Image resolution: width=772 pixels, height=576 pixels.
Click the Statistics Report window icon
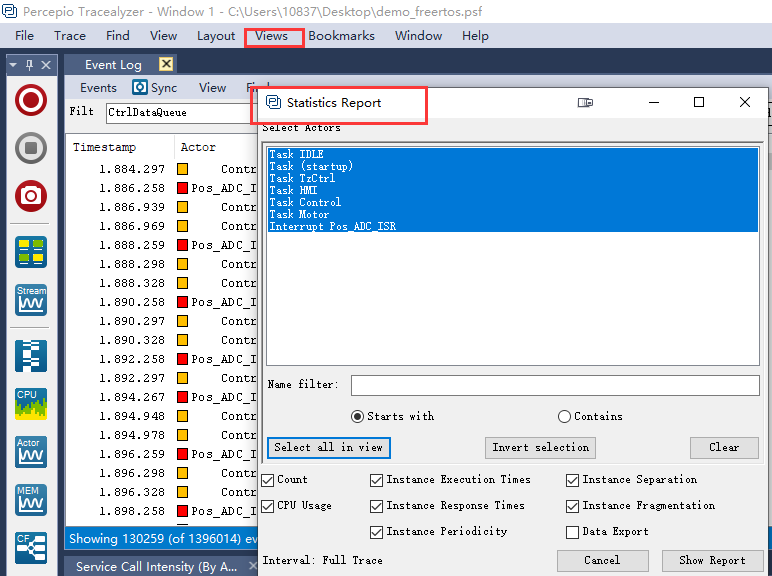click(273, 102)
